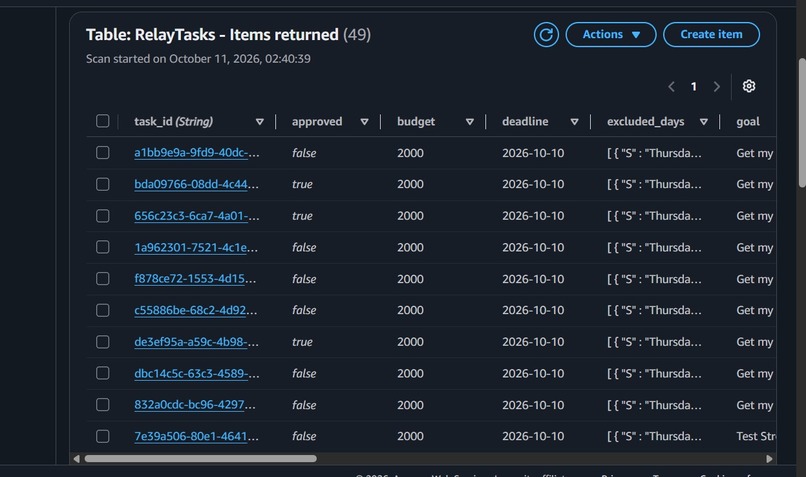The width and height of the screenshot is (806, 477).
Task: Click the page vertical scrollbar thumb
Action: (802, 122)
